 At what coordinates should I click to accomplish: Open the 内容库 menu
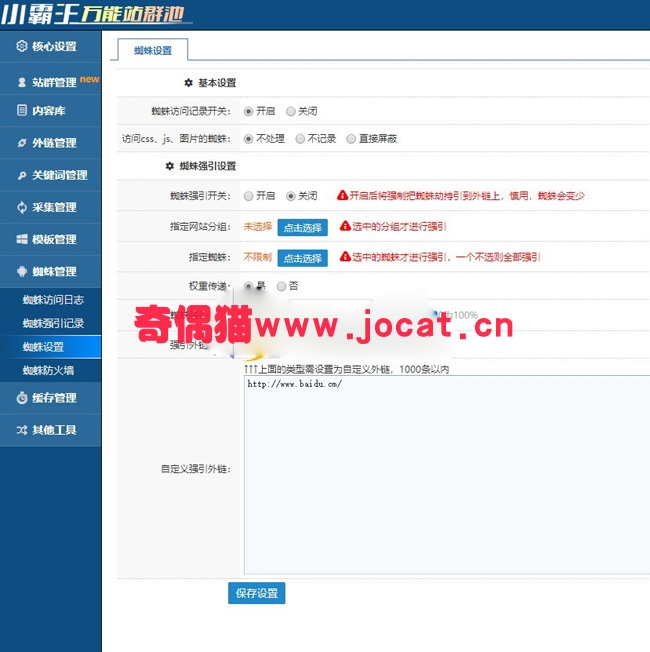point(50,111)
